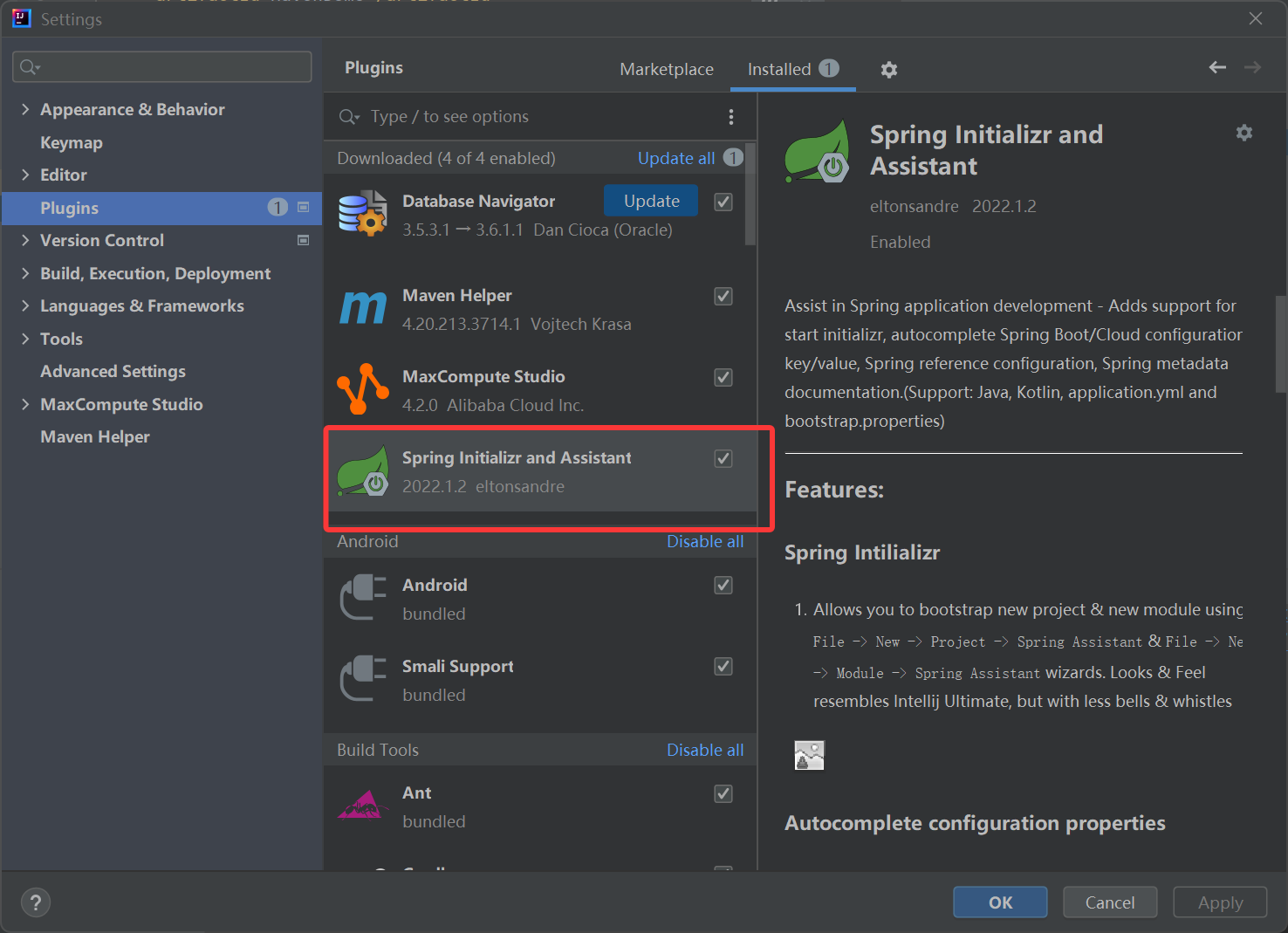This screenshot has width=1288, height=933.
Task: Disable the Database Navigator plugin checkbox
Action: 723,202
